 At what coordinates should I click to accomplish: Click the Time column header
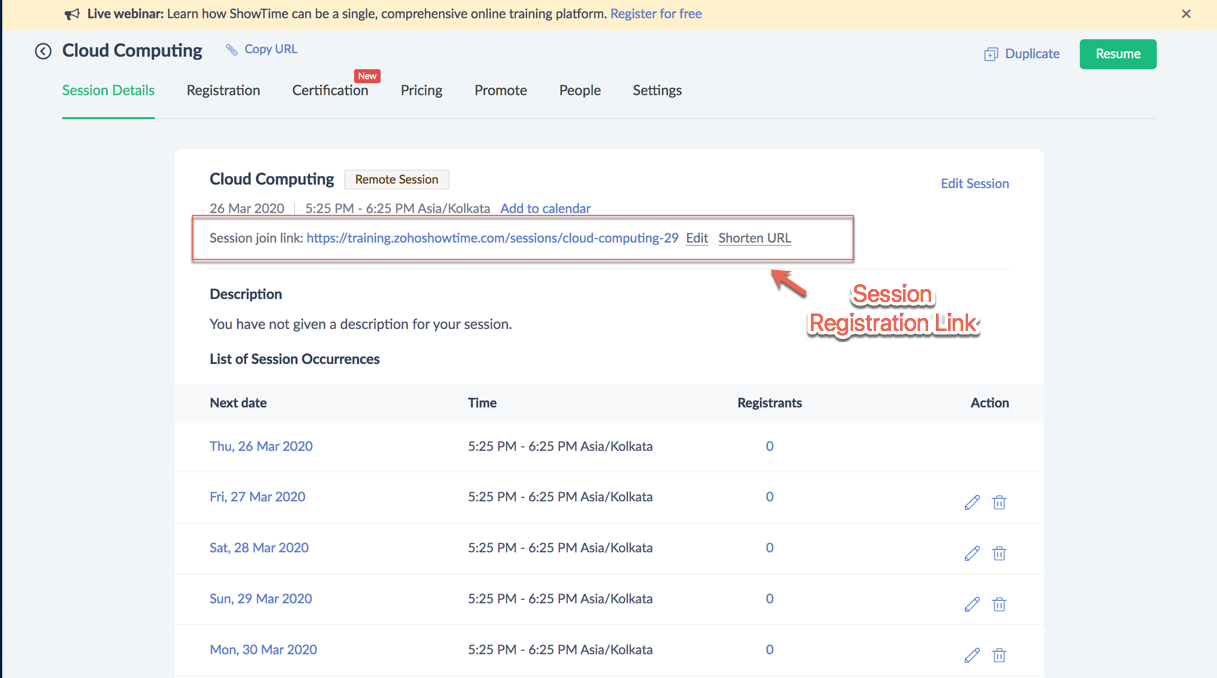point(482,403)
